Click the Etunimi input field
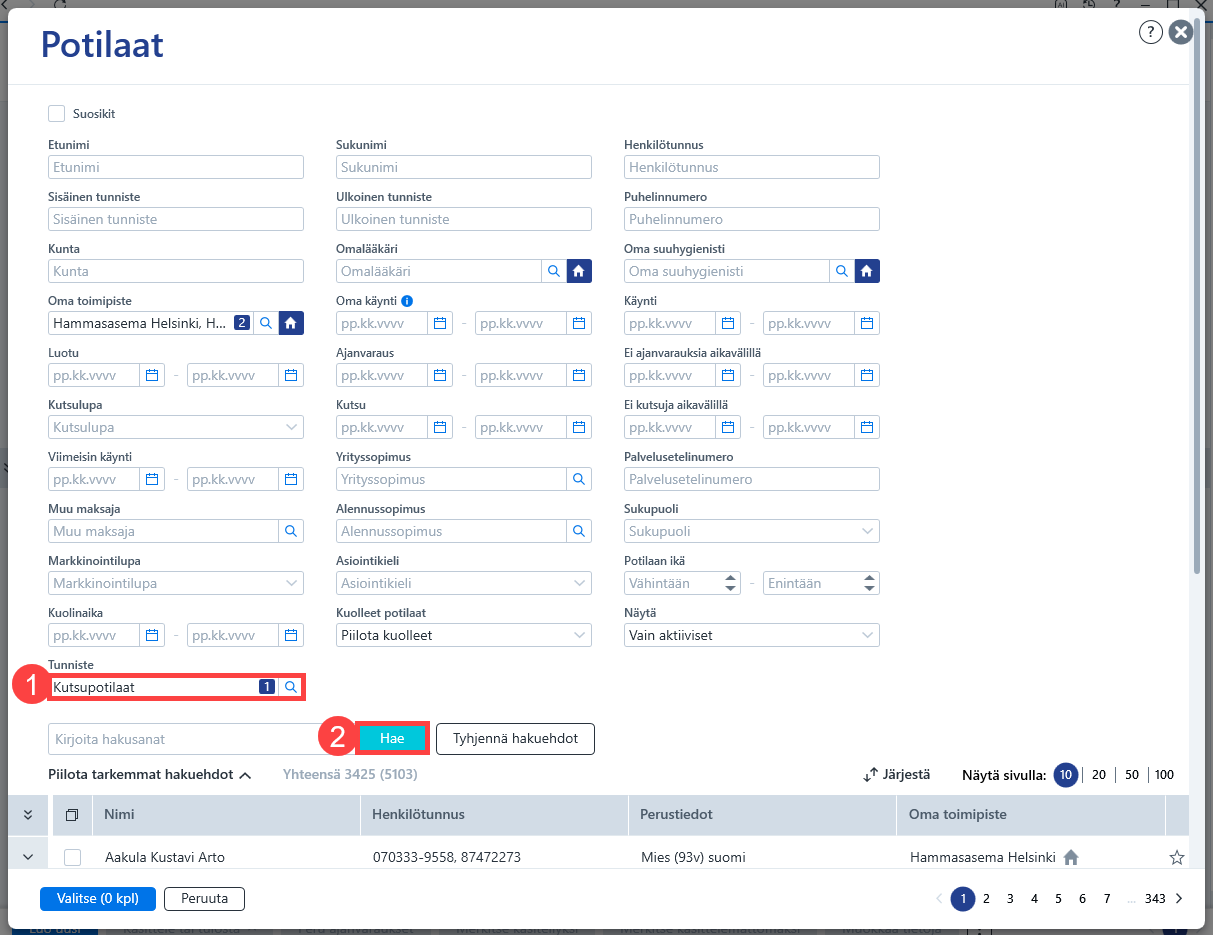Image resolution: width=1213 pixels, height=935 pixels. pyautogui.click(x=176, y=167)
